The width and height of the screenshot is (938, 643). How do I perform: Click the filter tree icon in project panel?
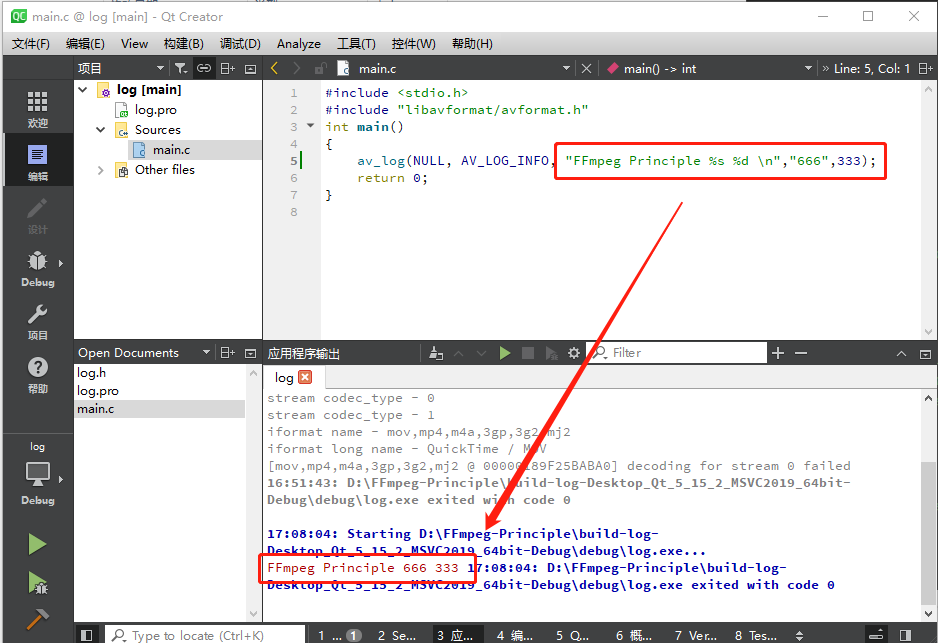pos(179,68)
